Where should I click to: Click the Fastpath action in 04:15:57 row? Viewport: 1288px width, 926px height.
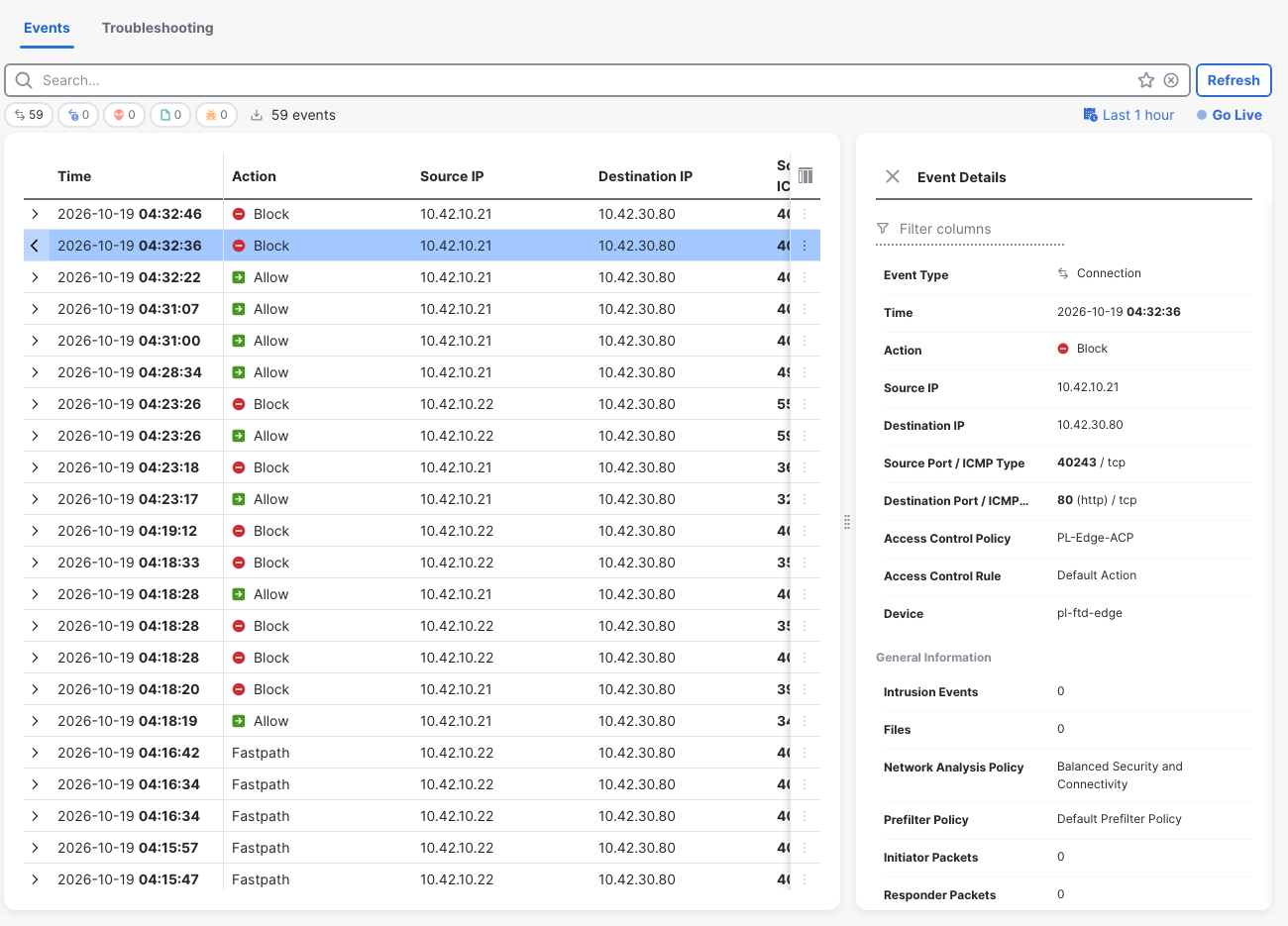261,848
